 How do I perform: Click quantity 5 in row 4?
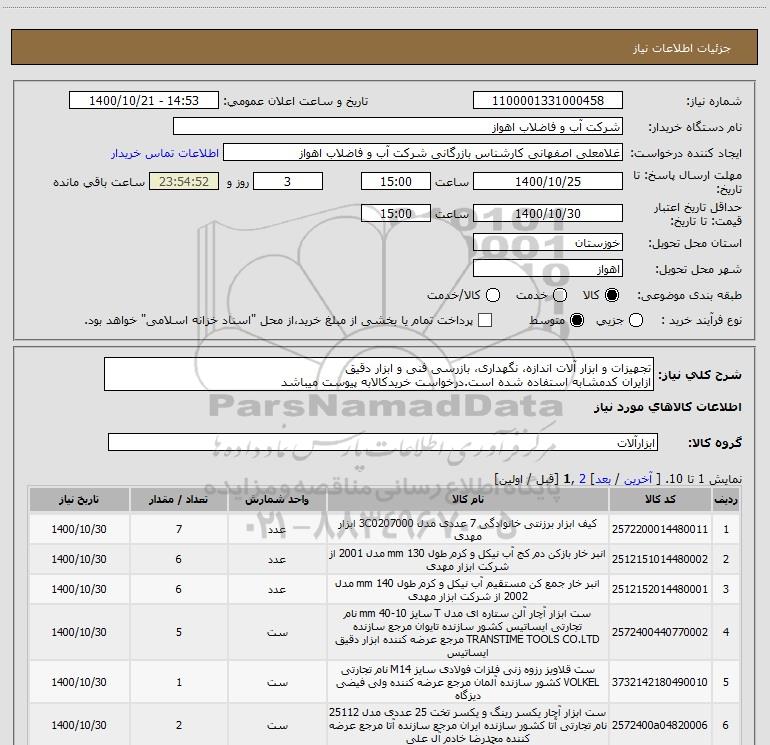tap(179, 632)
